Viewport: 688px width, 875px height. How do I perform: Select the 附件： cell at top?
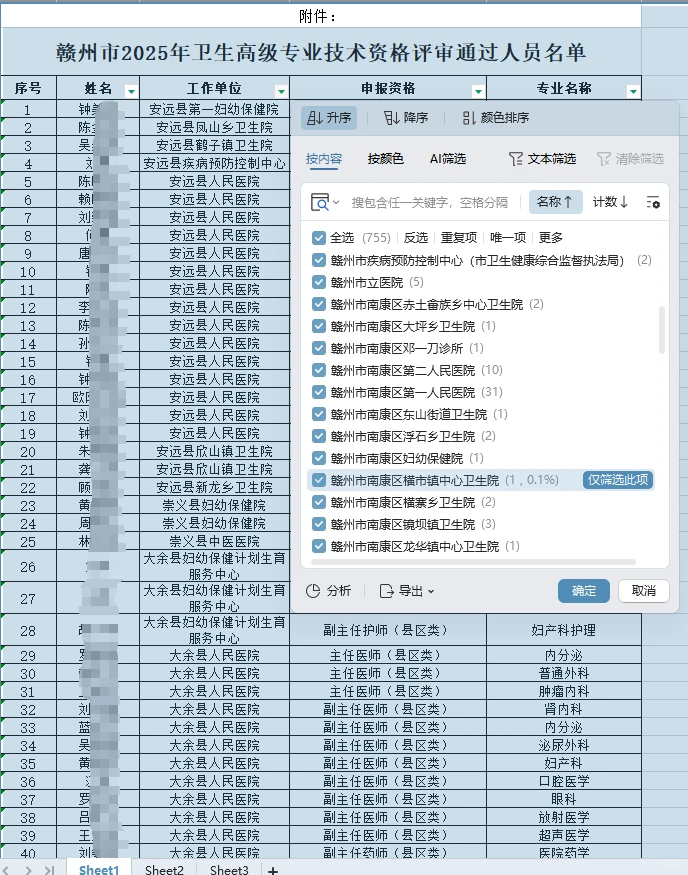pos(321,16)
